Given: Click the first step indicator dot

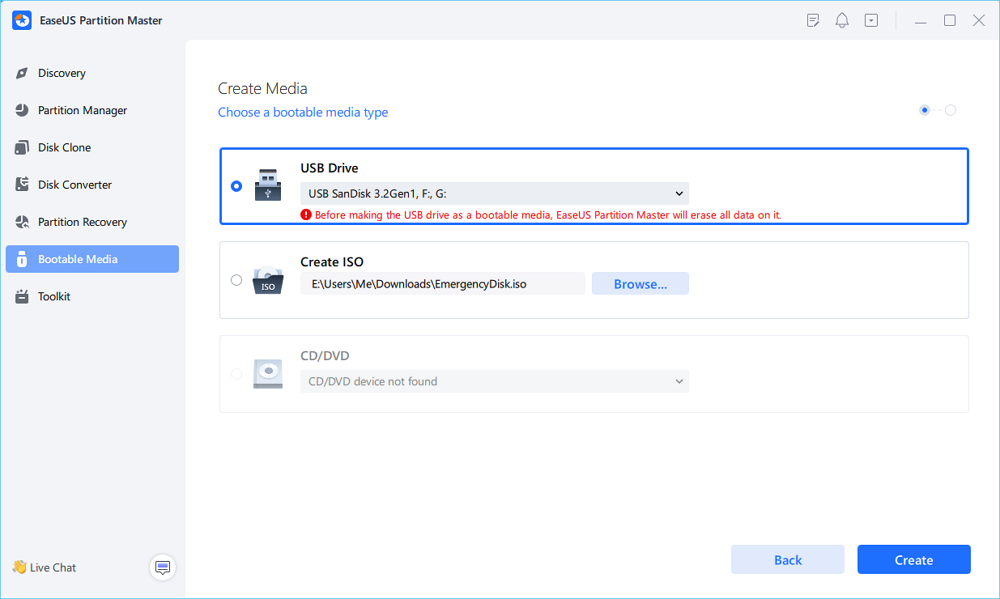Looking at the screenshot, I should coord(924,110).
